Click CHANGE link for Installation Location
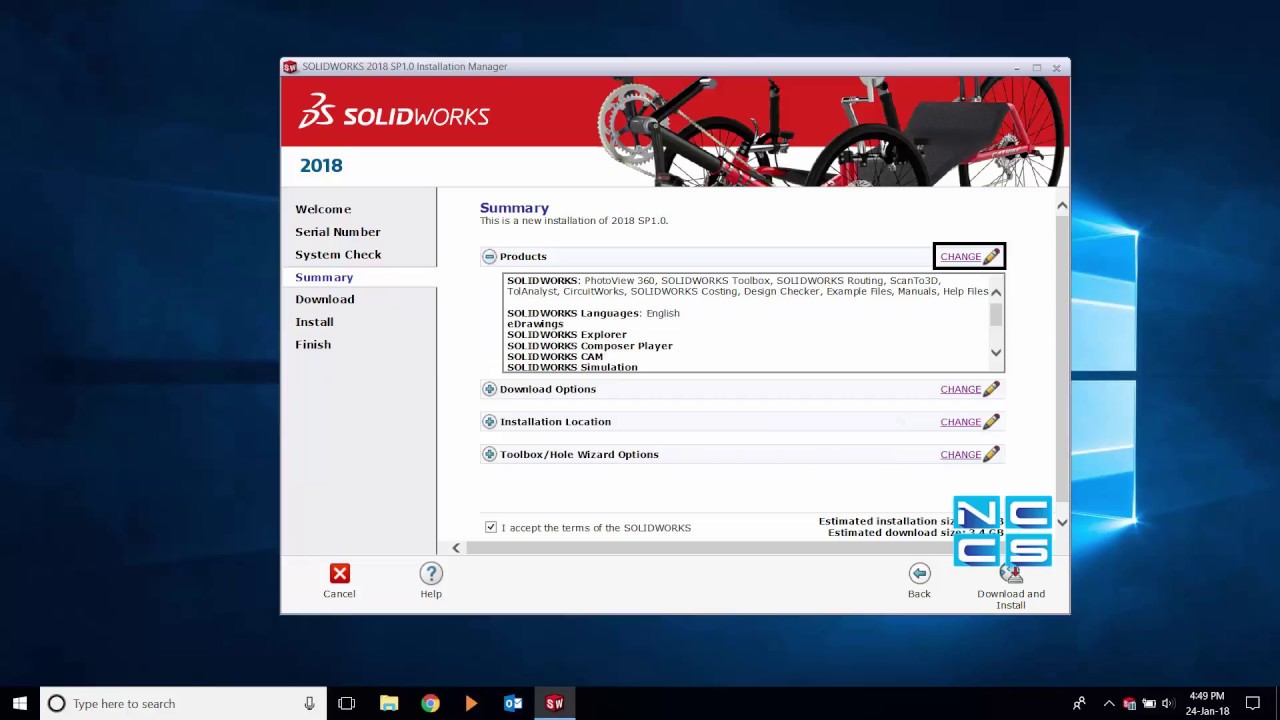Screen dimensions: 1280x720 [x=960, y=422]
